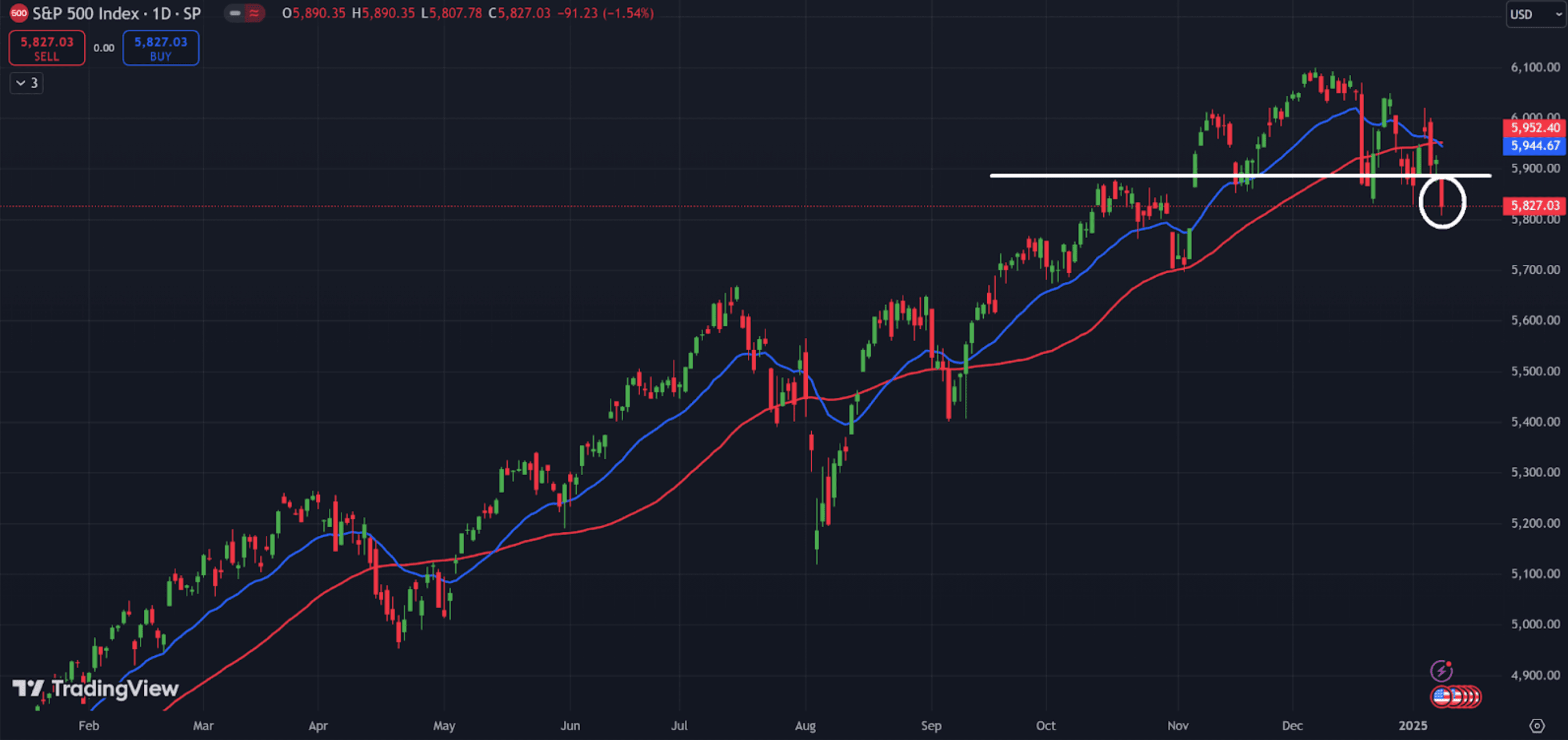
Task: Click the gray dash market status icon
Action: [x=235, y=13]
